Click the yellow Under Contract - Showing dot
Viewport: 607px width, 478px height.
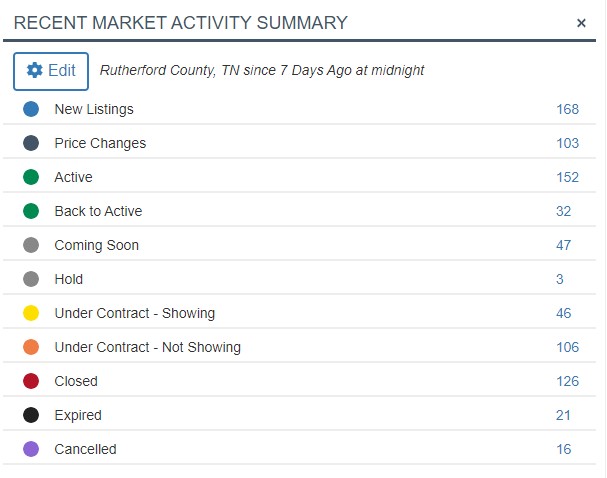(x=31, y=313)
